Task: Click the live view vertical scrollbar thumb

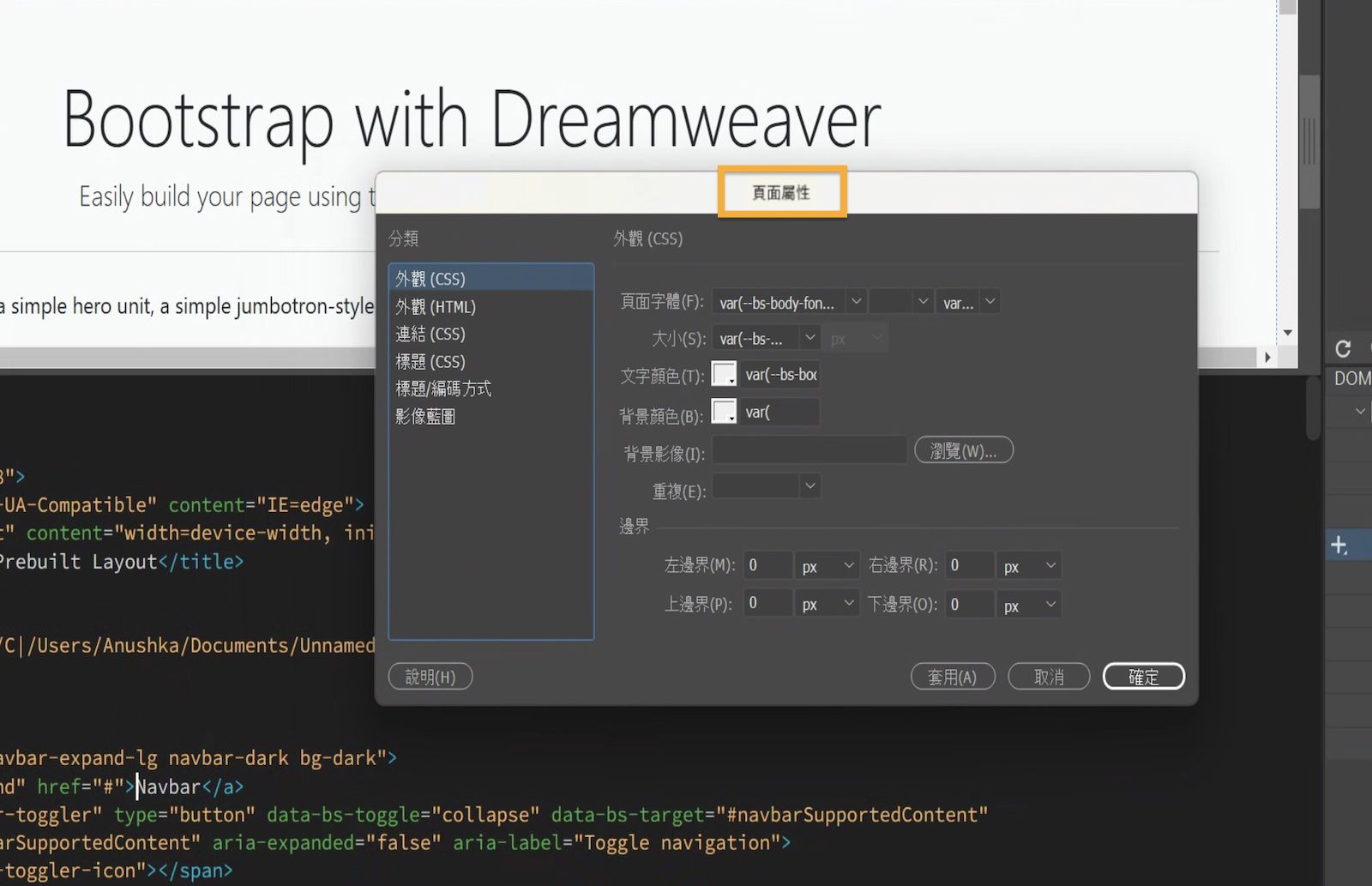Action: coord(1309,142)
